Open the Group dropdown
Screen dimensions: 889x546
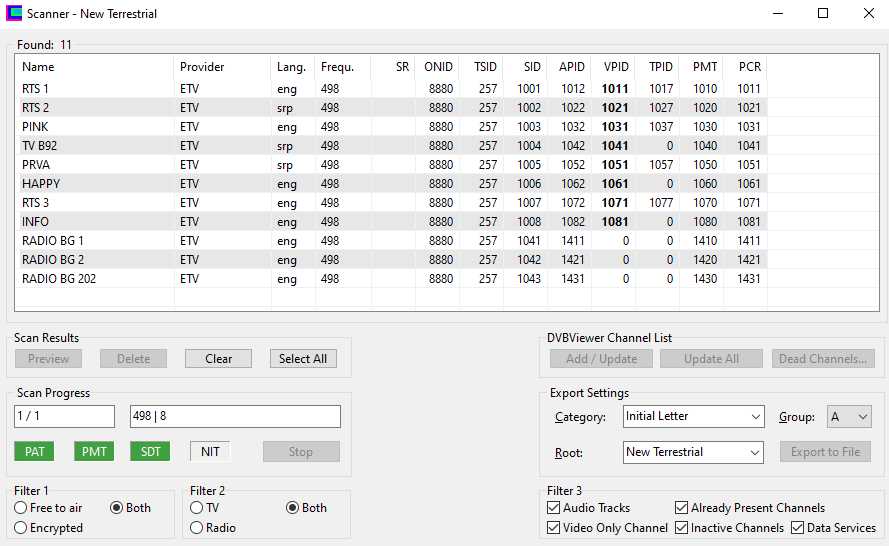(x=849, y=416)
